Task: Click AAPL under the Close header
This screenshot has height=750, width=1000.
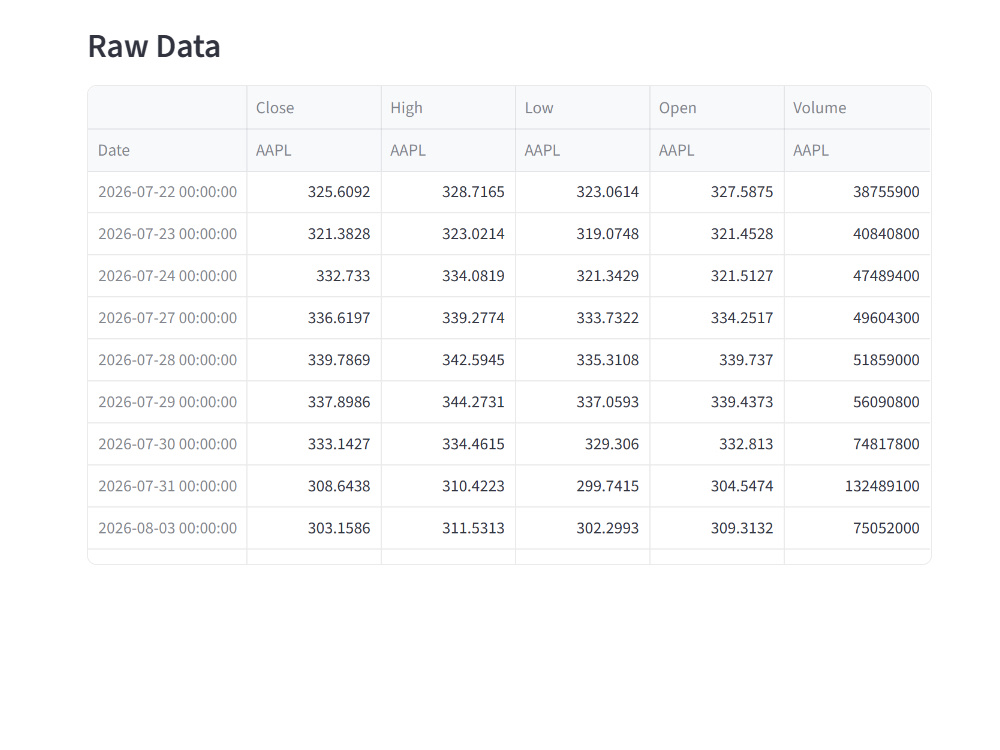Action: (x=314, y=151)
